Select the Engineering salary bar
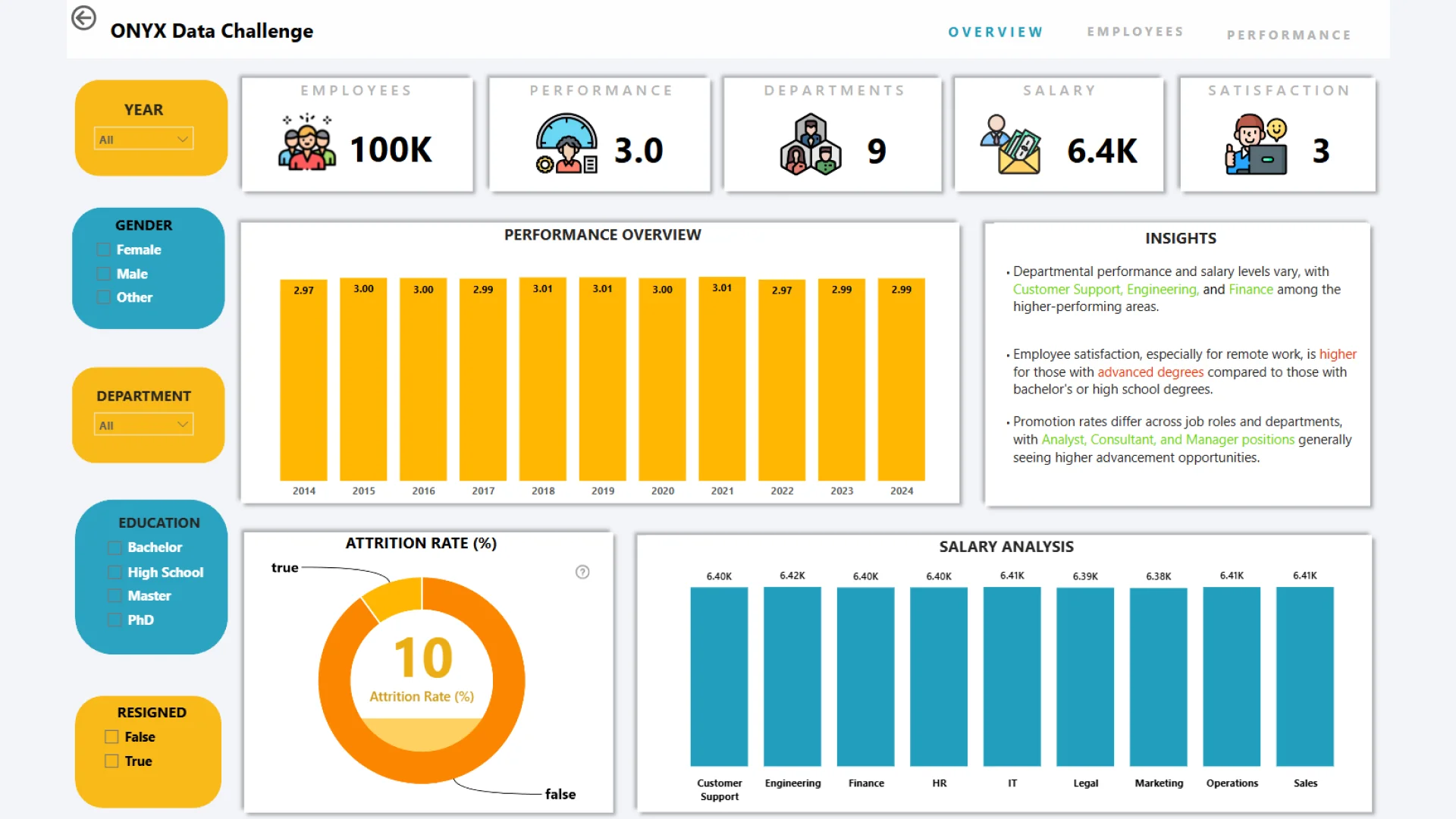 pos(792,676)
